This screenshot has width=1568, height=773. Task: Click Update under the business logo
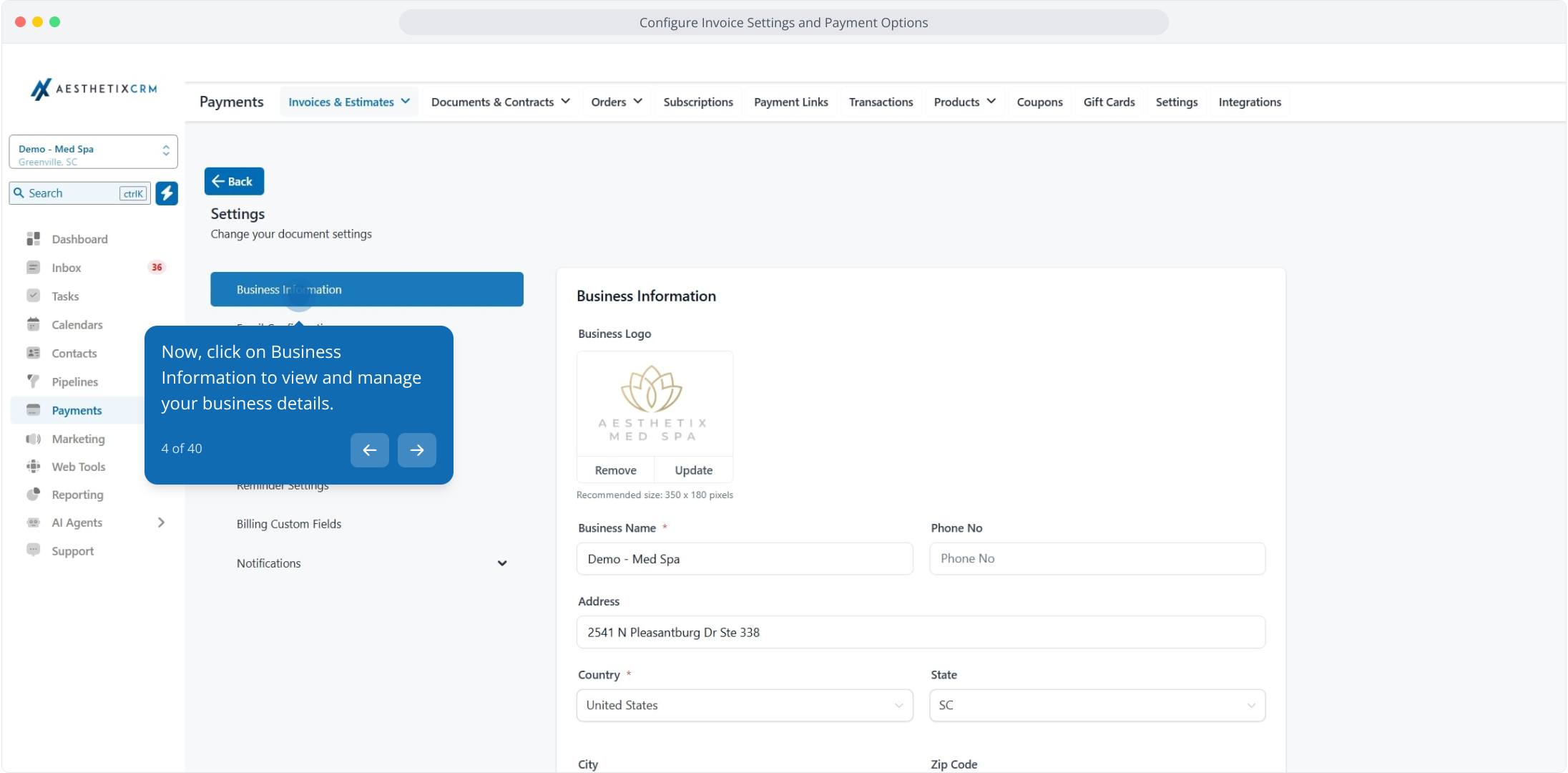[x=693, y=470]
